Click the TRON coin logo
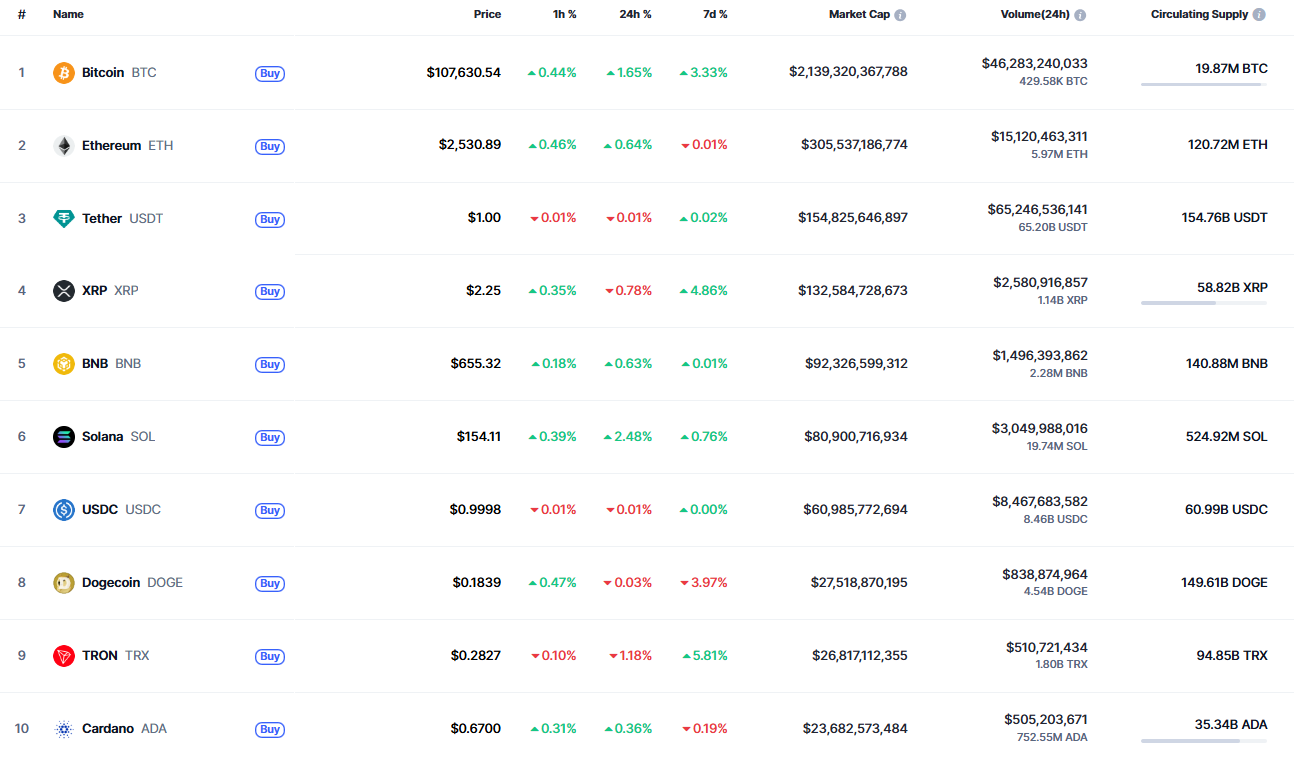The width and height of the screenshot is (1294, 765). pos(64,656)
